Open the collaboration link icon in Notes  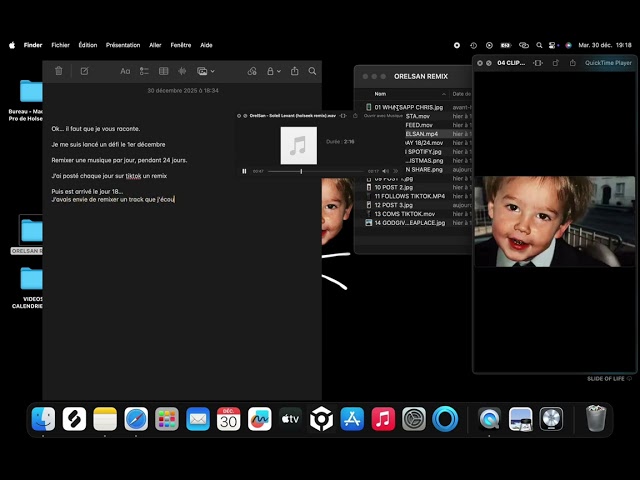(x=252, y=71)
